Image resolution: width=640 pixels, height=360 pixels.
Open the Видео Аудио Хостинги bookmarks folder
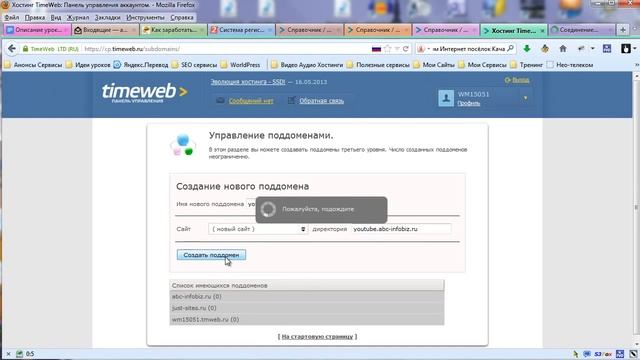pos(307,64)
